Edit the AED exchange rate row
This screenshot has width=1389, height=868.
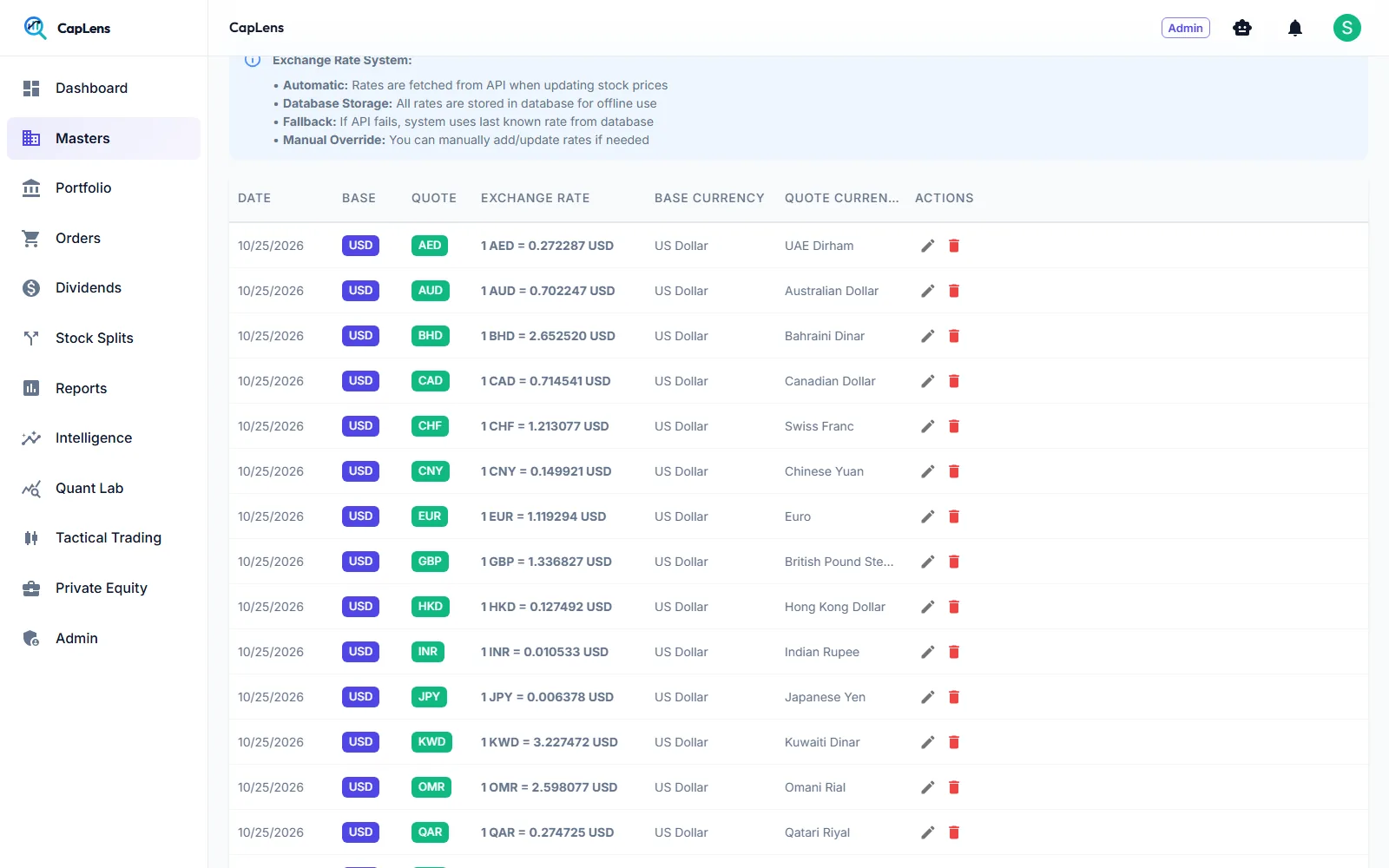coord(928,246)
